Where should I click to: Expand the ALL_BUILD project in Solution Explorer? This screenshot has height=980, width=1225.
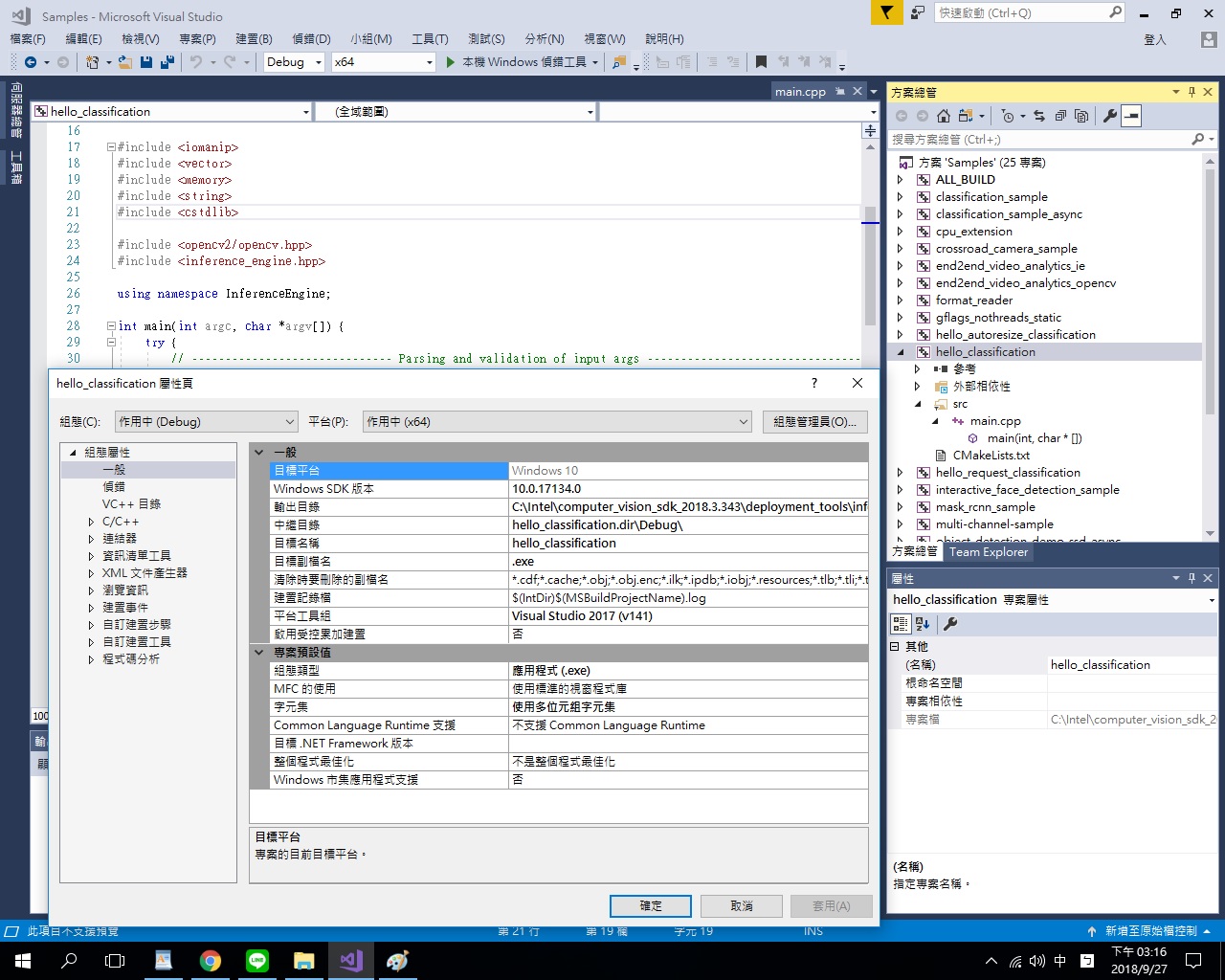click(x=900, y=180)
